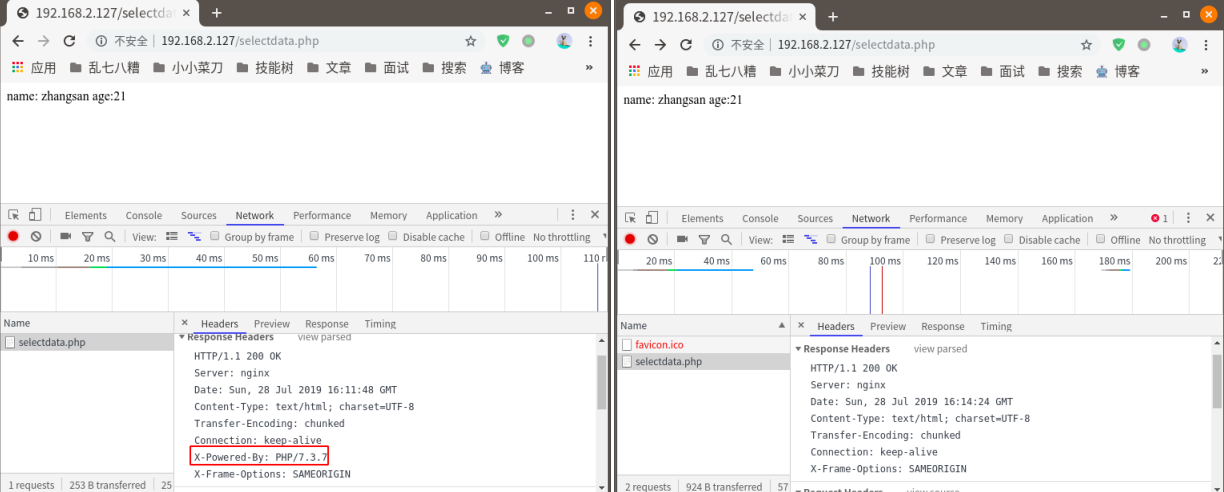This screenshot has width=1224, height=492.
Task: Click right window address bar URL
Action: (x=856, y=45)
